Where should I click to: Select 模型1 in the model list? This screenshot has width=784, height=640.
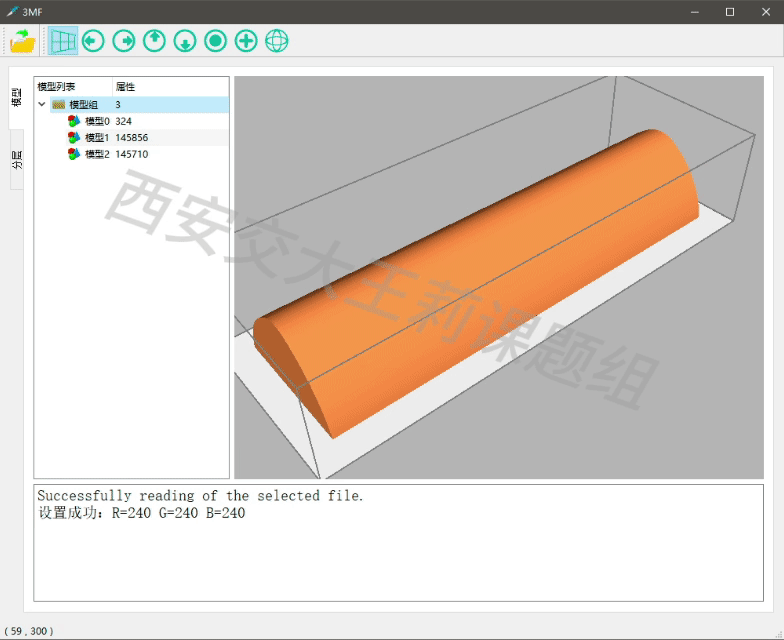pos(96,138)
